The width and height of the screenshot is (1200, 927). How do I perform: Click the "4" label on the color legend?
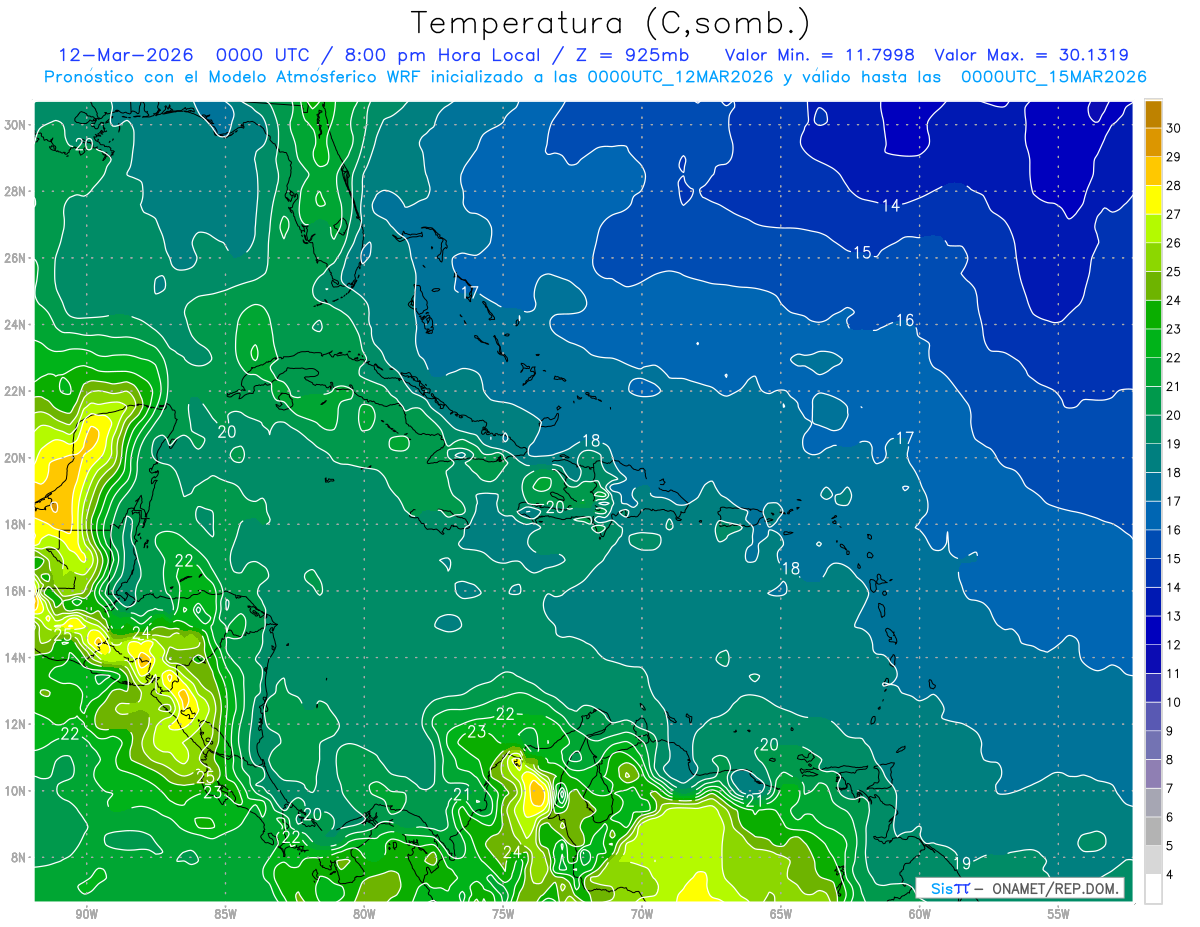click(x=1170, y=874)
